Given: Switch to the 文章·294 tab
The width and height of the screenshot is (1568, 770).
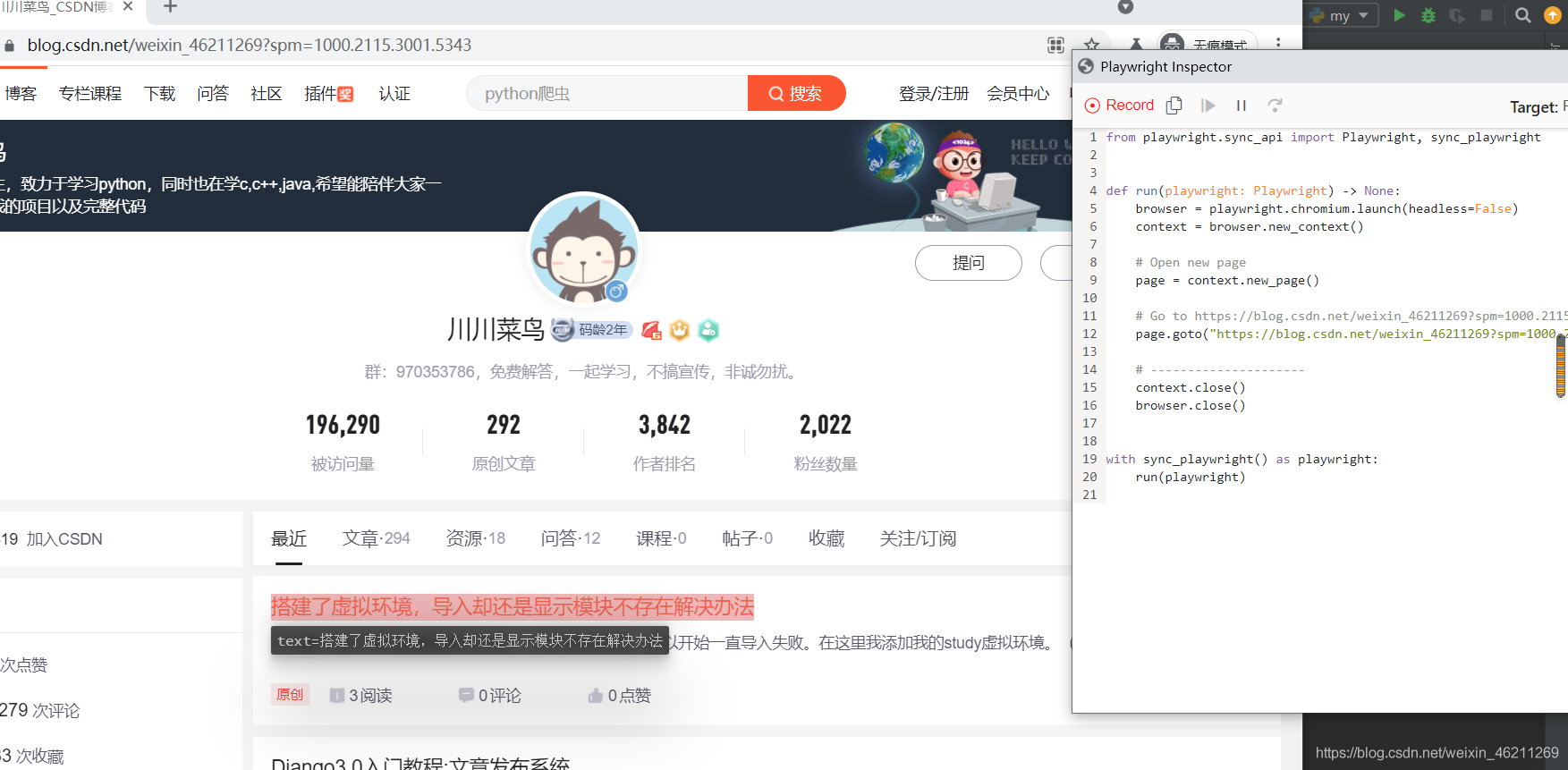Looking at the screenshot, I should point(377,538).
